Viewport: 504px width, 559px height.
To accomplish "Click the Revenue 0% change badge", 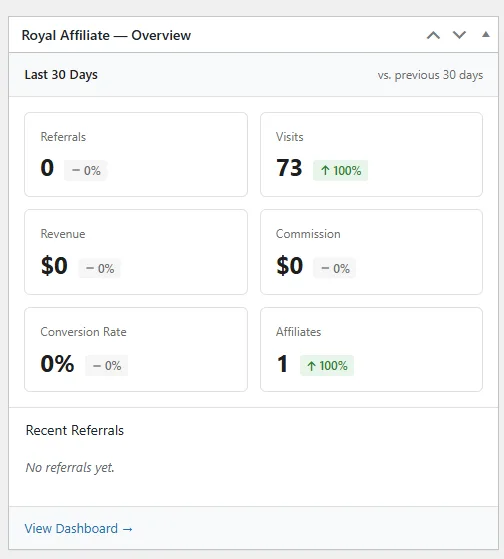I will click(99, 268).
